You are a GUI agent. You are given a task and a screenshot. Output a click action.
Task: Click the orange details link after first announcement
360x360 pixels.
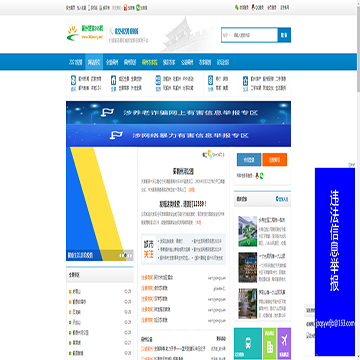point(192,190)
